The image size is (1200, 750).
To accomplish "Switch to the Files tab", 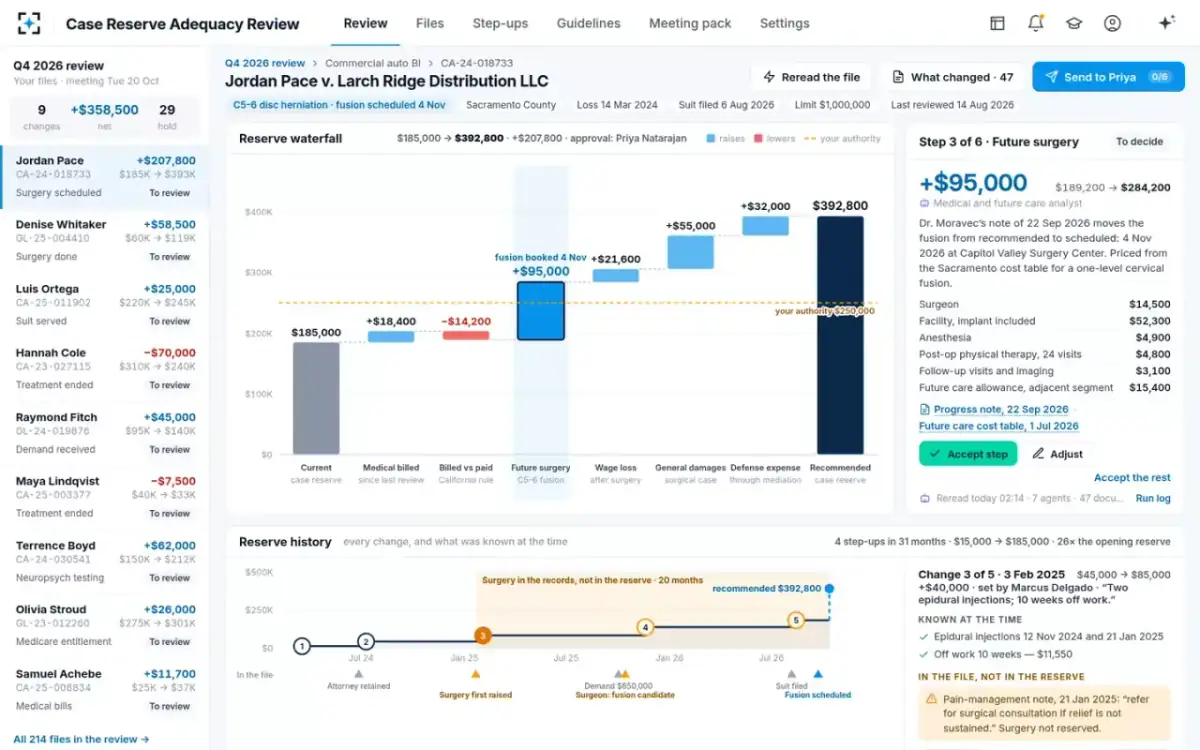I will tap(430, 23).
